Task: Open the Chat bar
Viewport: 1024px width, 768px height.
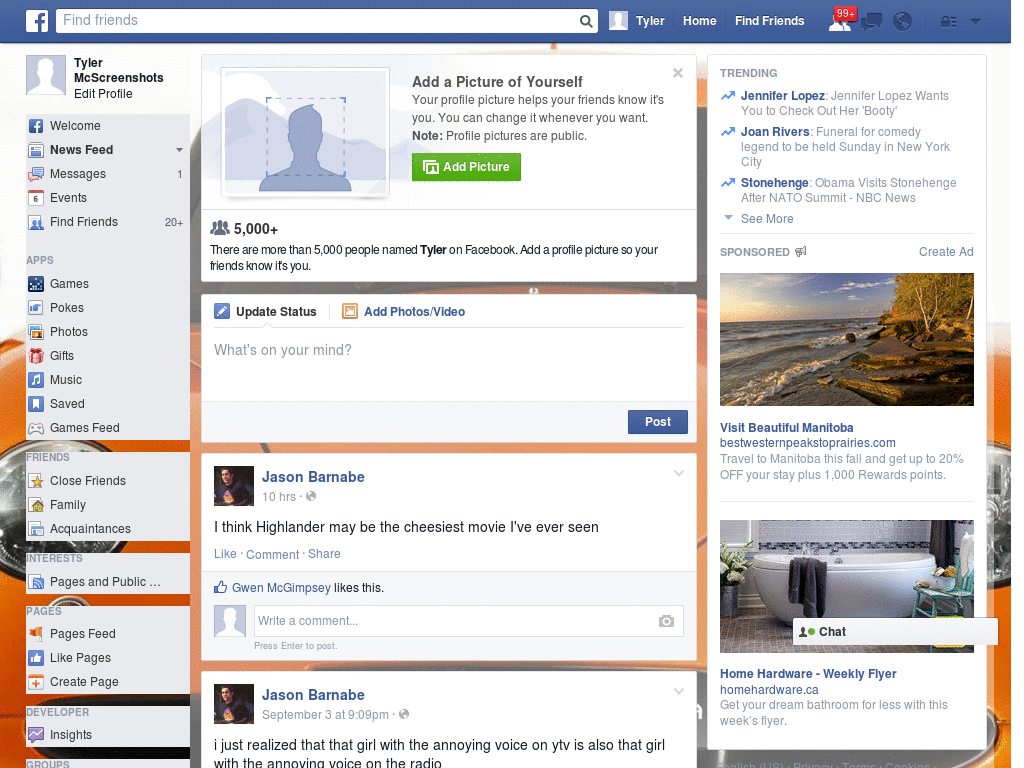Action: (x=895, y=632)
